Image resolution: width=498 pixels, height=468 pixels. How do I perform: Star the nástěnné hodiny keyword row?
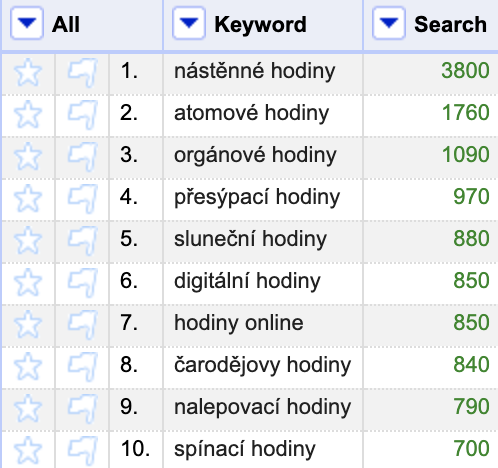[28, 72]
